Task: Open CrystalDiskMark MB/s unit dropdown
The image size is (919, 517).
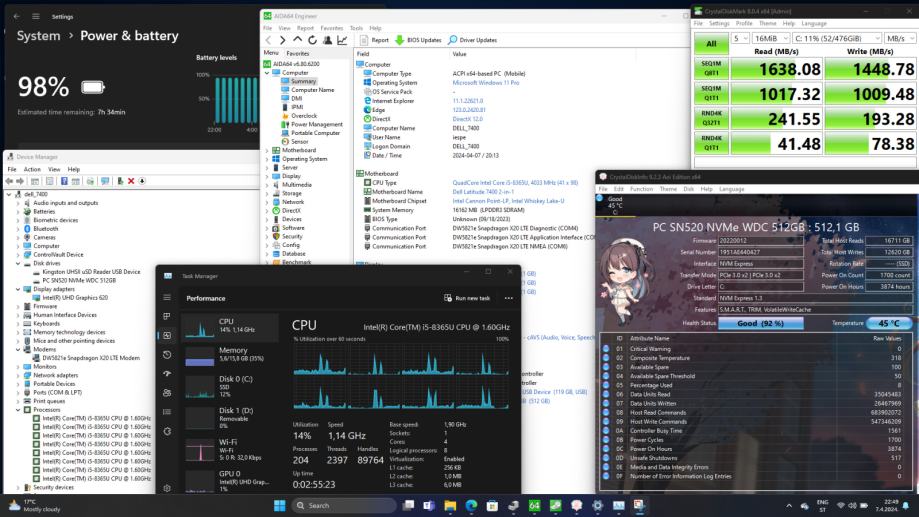Action: tap(900, 38)
